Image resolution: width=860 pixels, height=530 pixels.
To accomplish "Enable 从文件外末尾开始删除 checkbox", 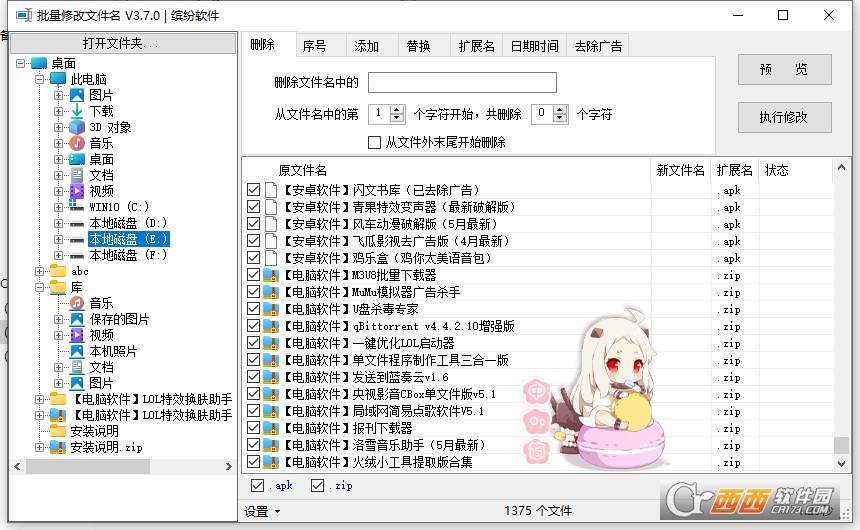I will point(374,143).
